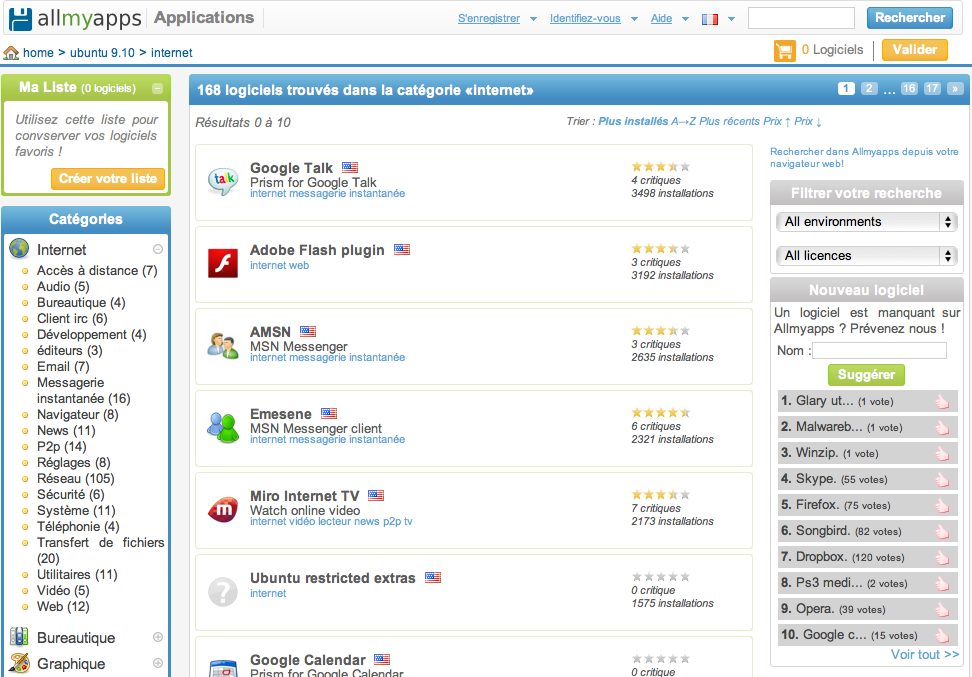The width and height of the screenshot is (972, 677).
Task: Vote thumbs-up for Dropbox suggestion
Action: 942,557
